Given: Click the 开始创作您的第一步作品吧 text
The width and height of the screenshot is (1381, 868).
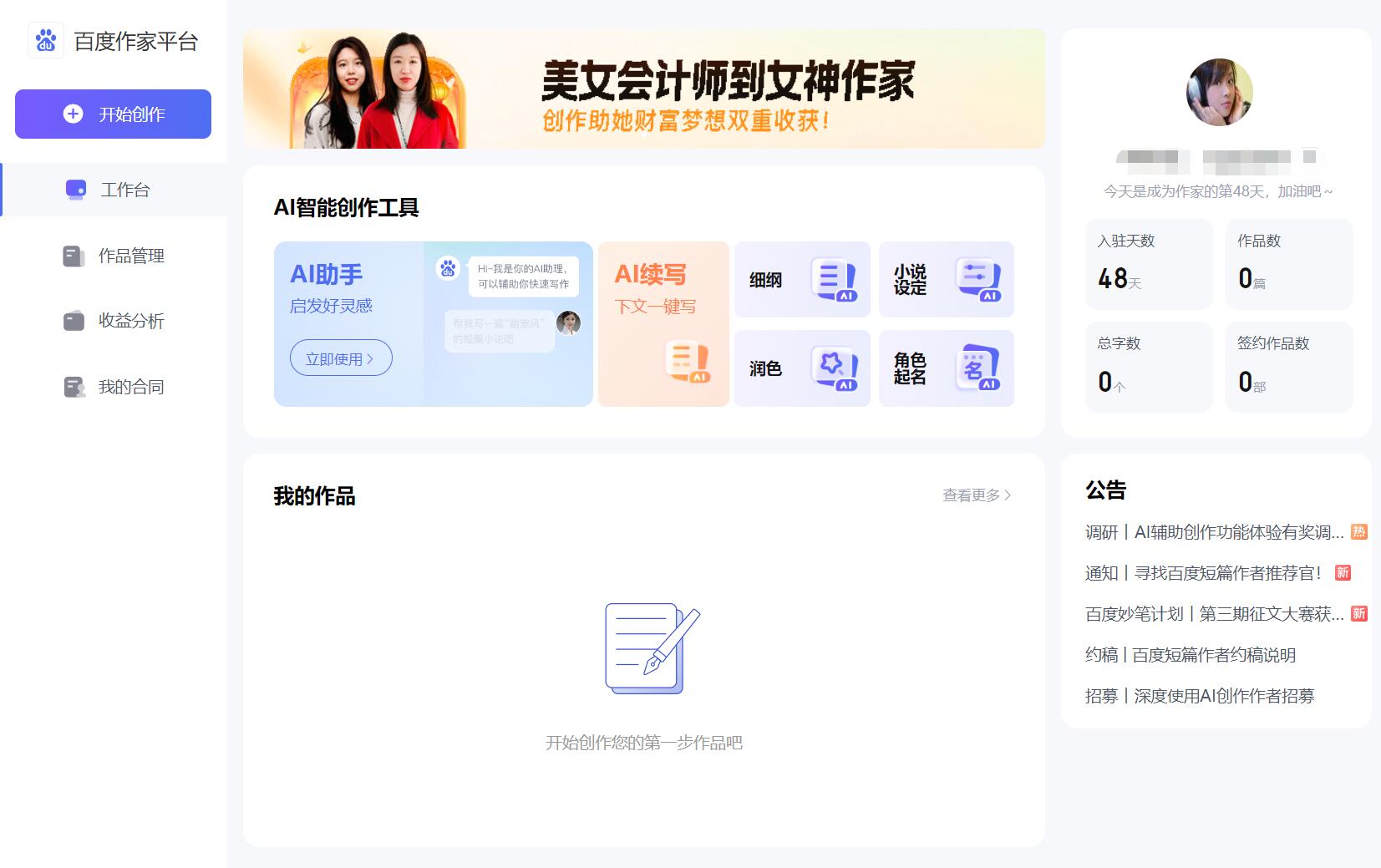Looking at the screenshot, I should pyautogui.click(x=643, y=743).
